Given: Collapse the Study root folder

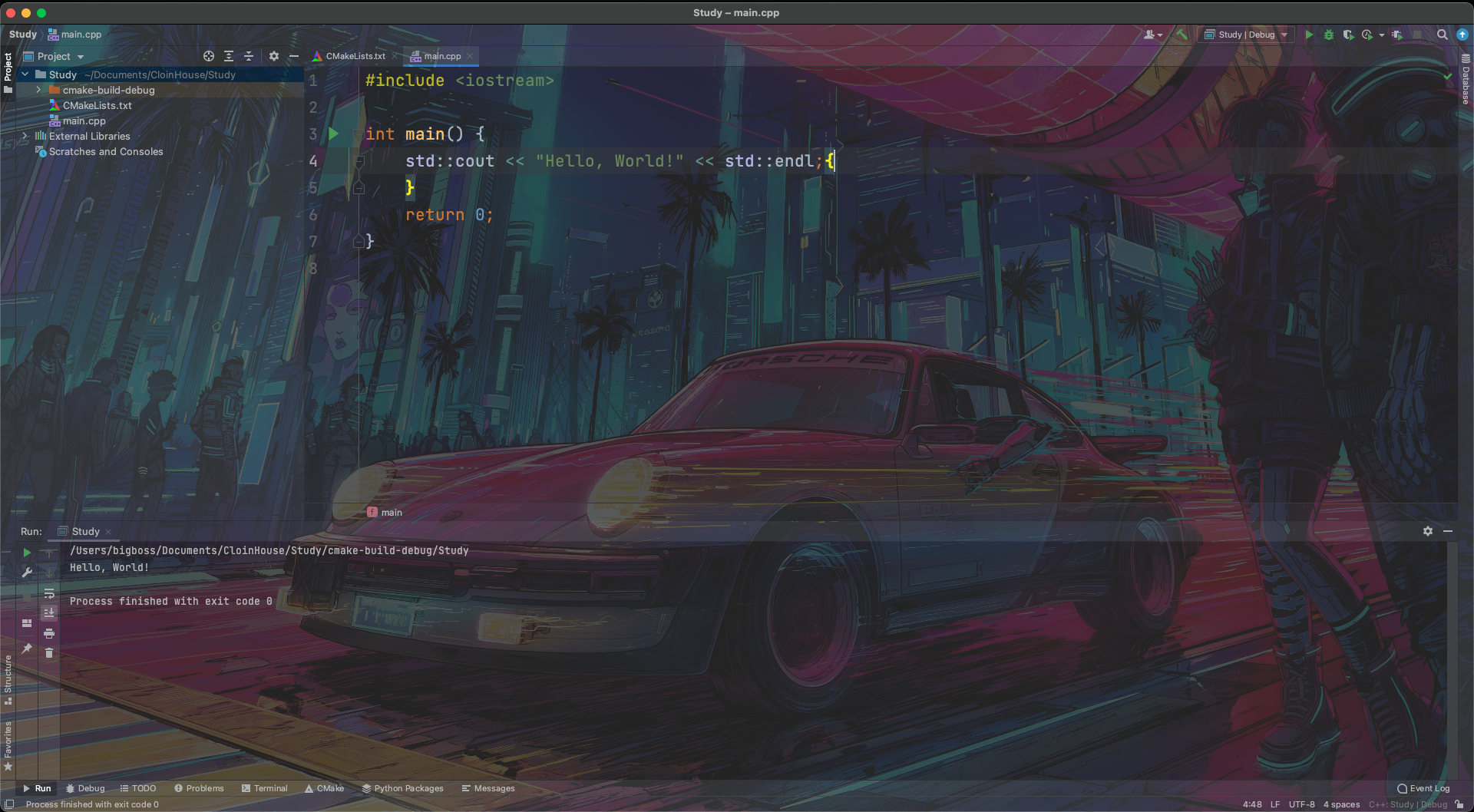Looking at the screenshot, I should click(x=25, y=74).
